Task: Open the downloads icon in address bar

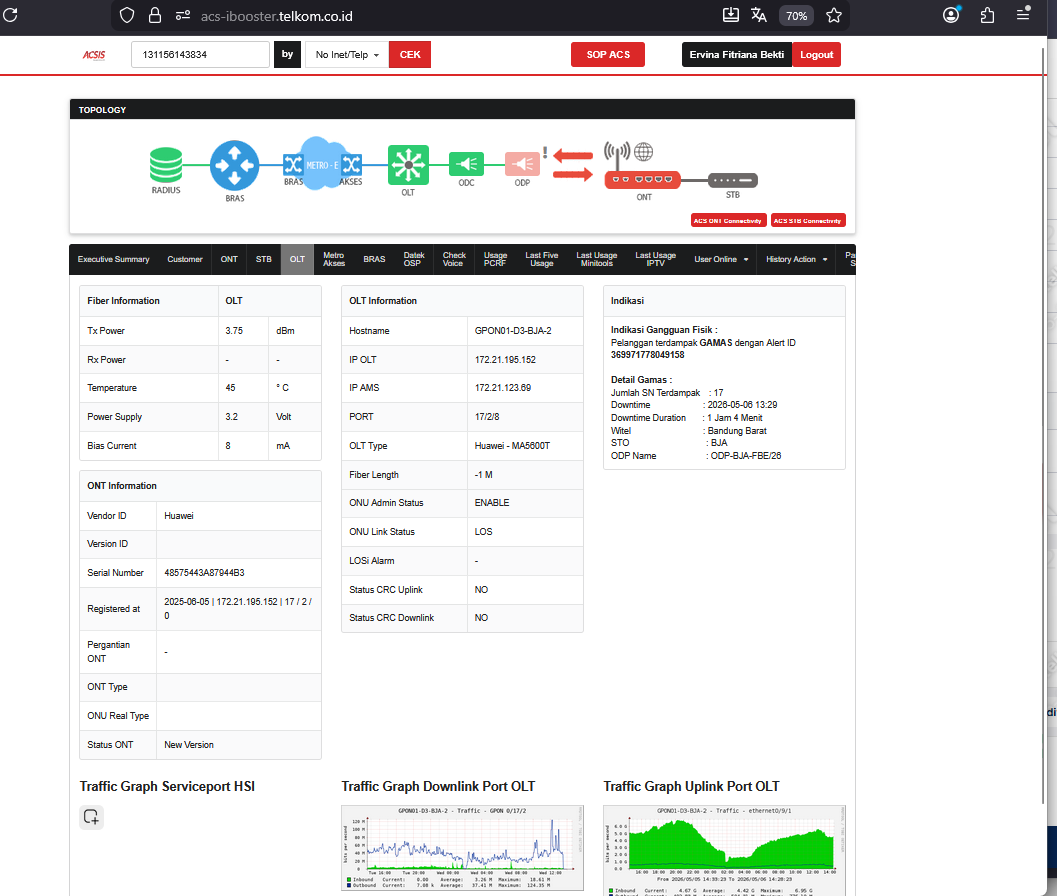Action: tap(731, 15)
